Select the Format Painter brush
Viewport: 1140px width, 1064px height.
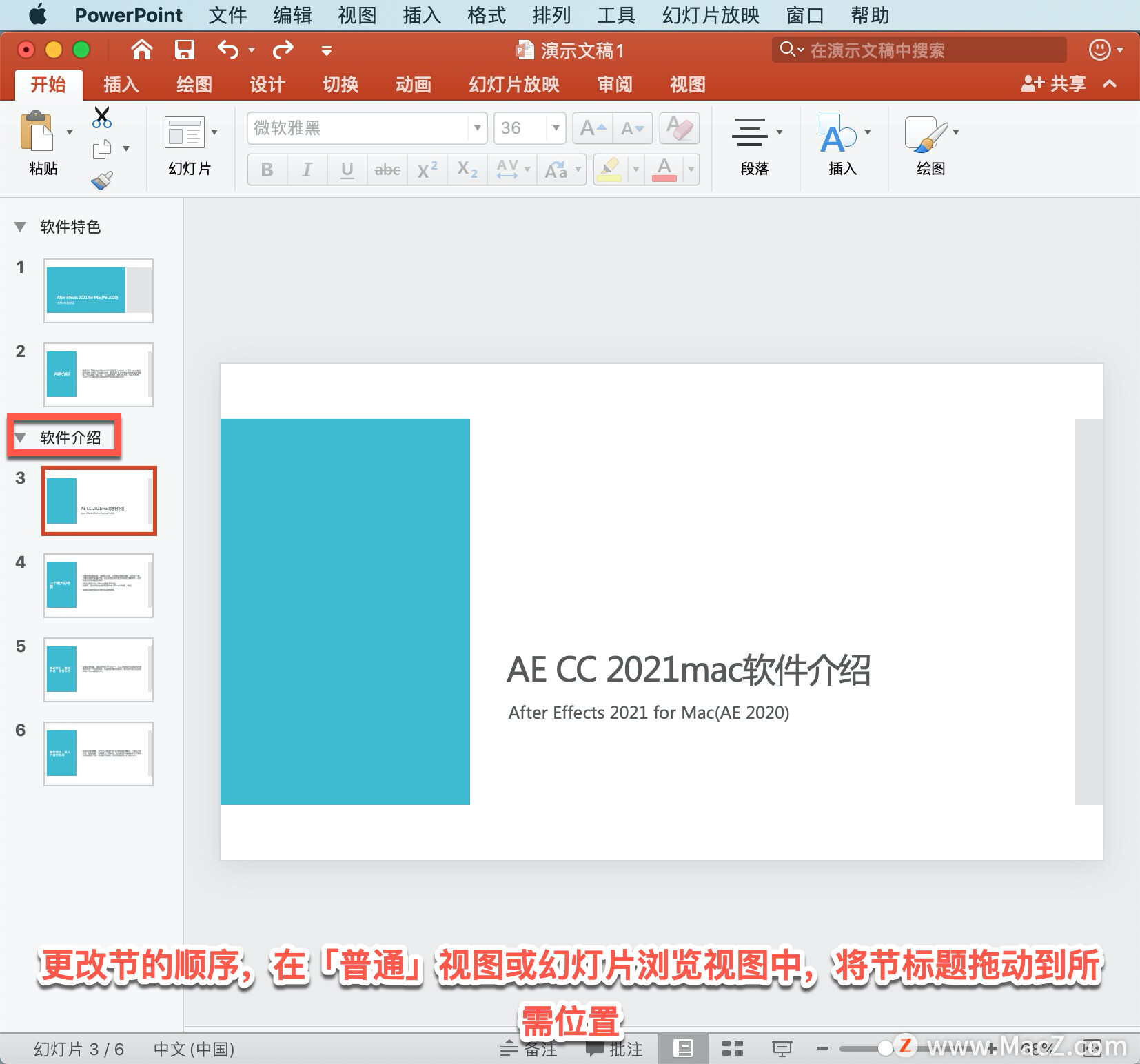(x=102, y=181)
